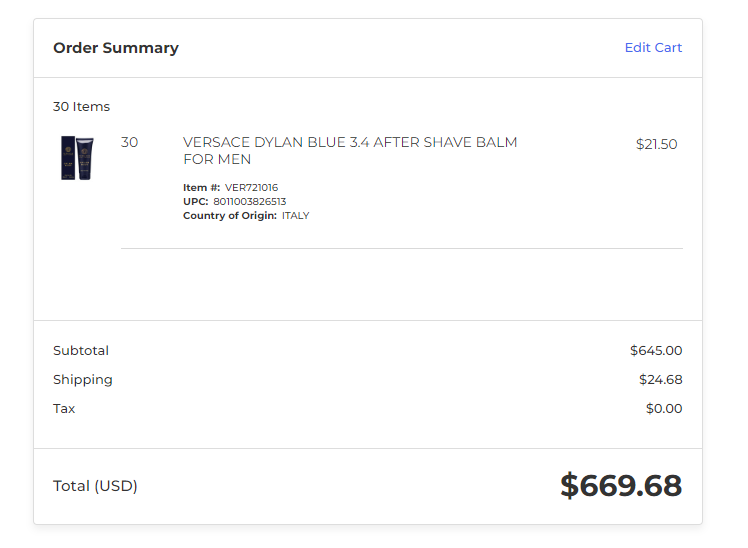Select the Versace Dylan Blue product title
This screenshot has width=748, height=548.
[350, 151]
